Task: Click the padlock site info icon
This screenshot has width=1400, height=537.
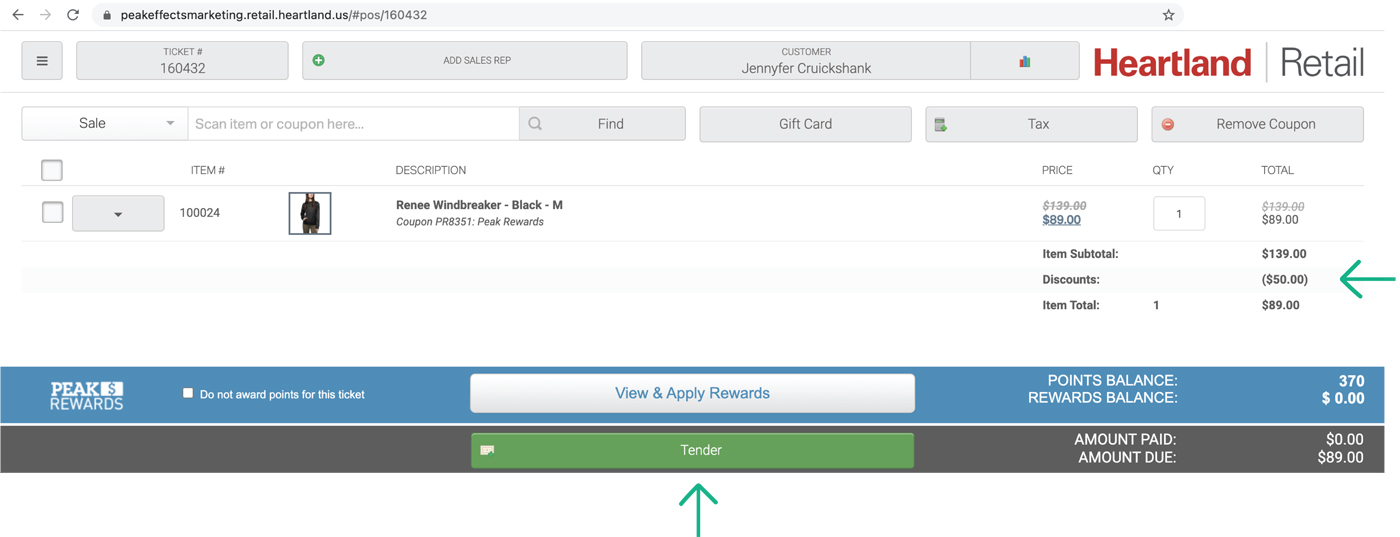Action: pos(107,15)
